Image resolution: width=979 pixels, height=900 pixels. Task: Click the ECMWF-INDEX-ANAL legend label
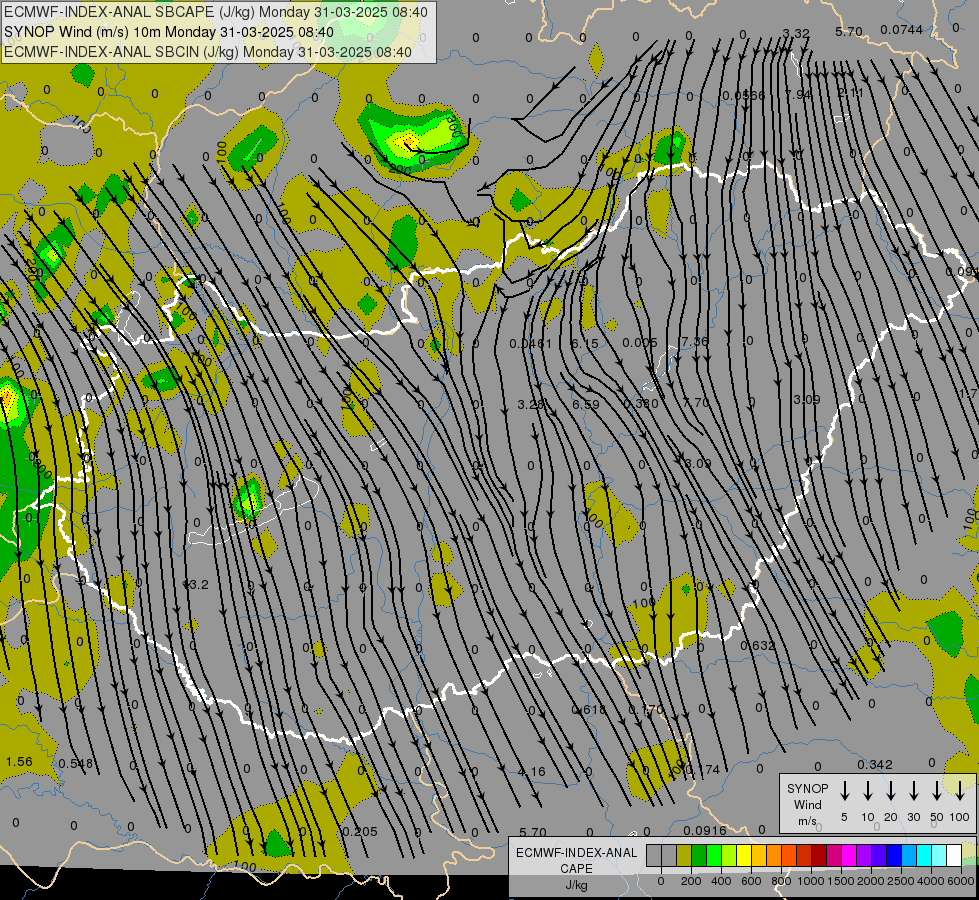pos(576,853)
